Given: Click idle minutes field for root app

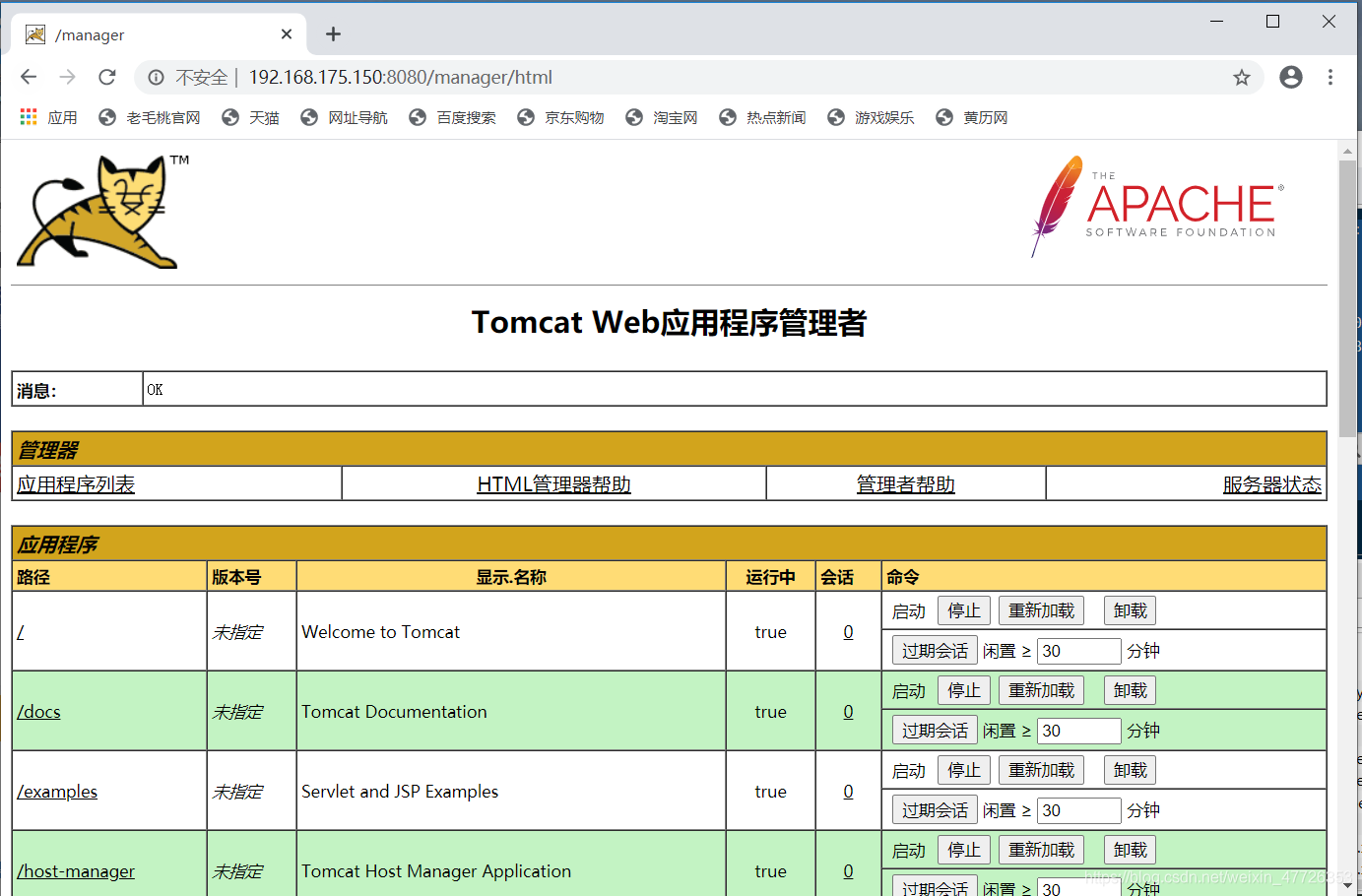Looking at the screenshot, I should 1079,651.
